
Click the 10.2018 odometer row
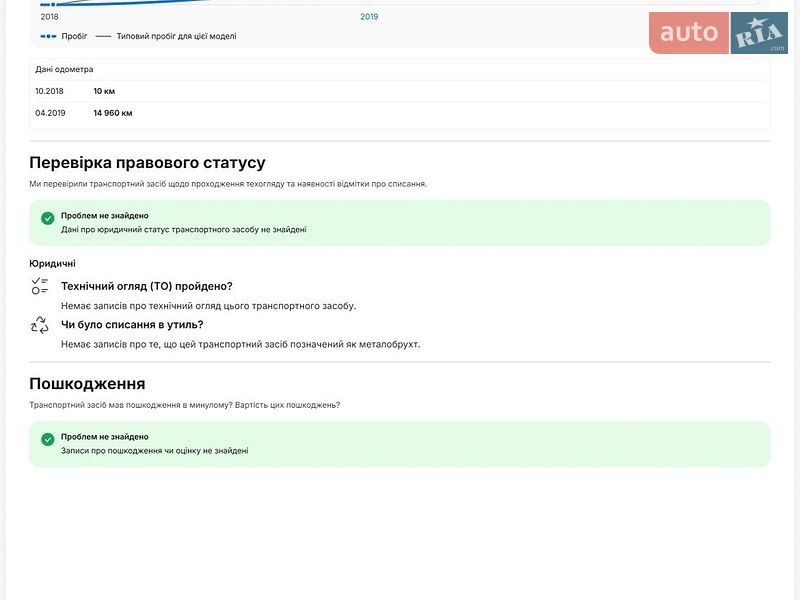pyautogui.click(x=399, y=91)
